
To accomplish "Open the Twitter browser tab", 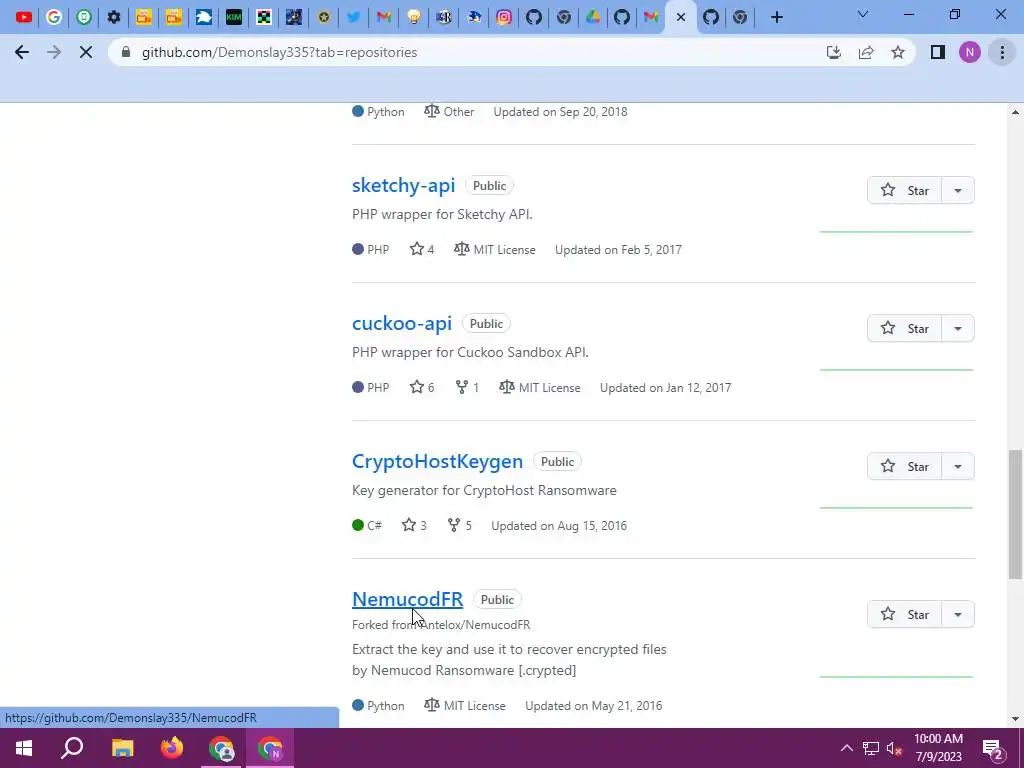I will pos(353,17).
